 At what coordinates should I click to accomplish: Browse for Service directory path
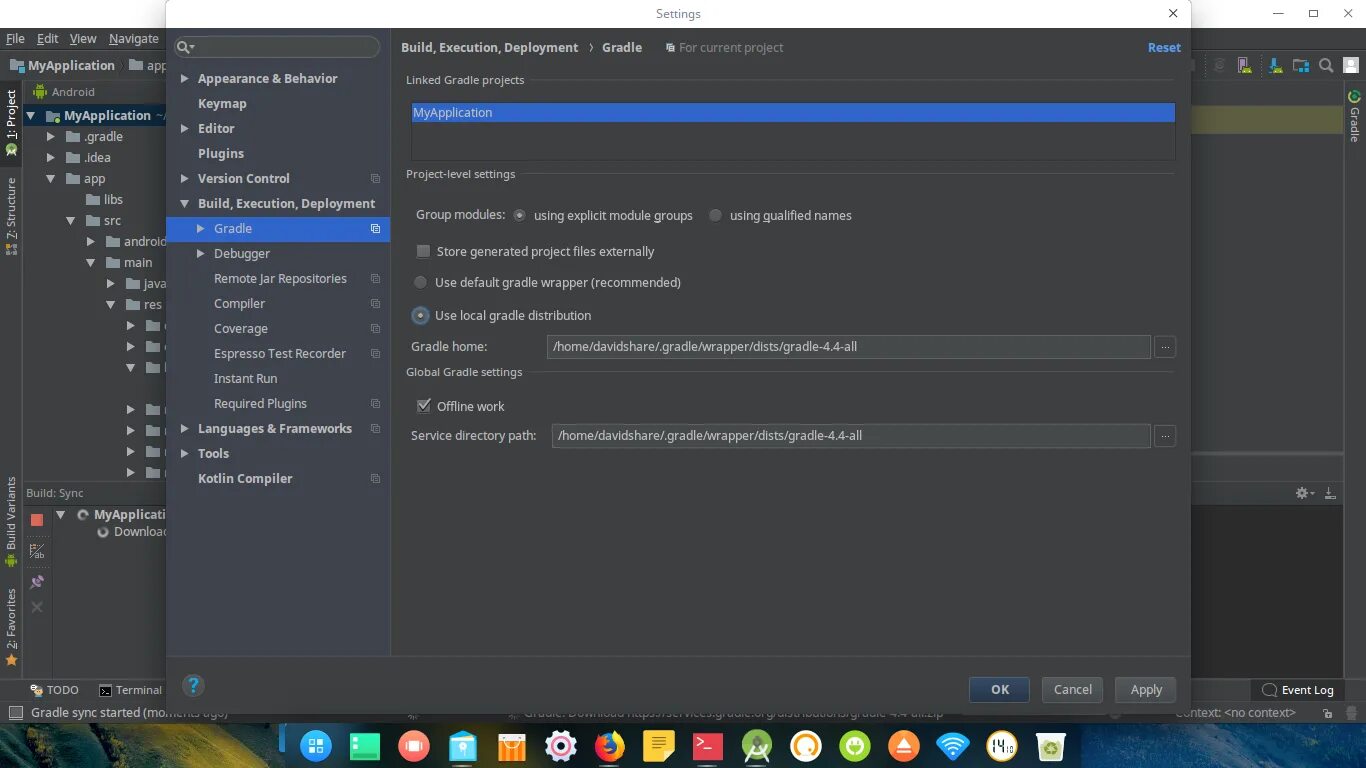click(x=1164, y=436)
